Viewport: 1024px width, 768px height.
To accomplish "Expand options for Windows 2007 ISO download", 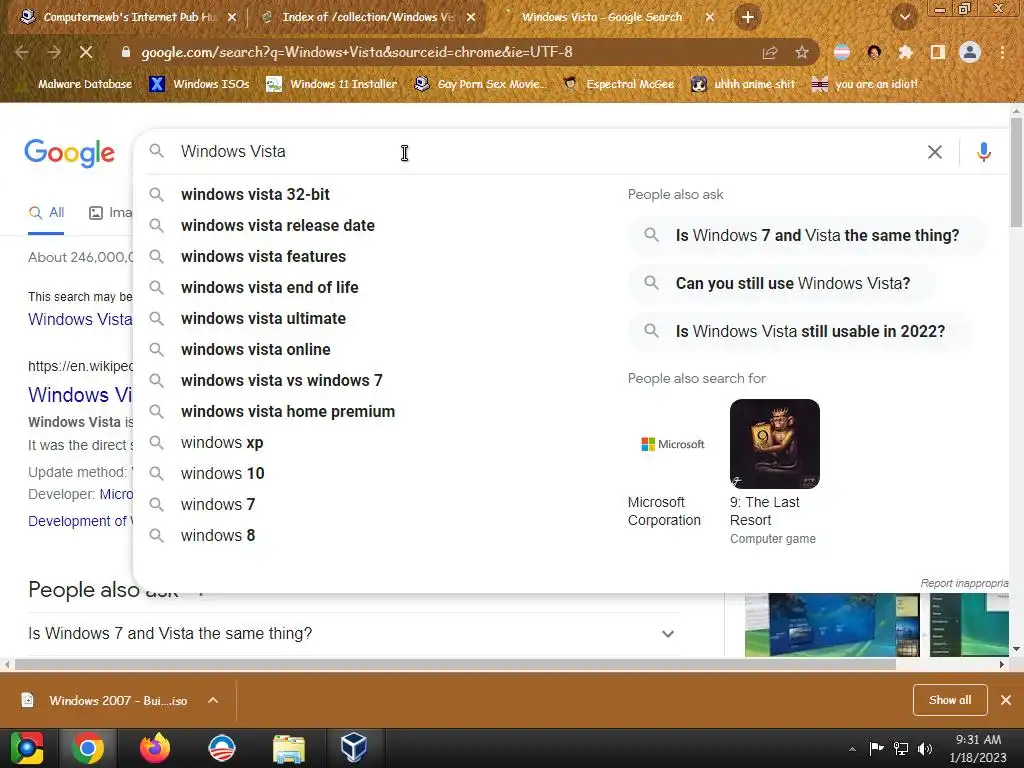I will pyautogui.click(x=213, y=700).
